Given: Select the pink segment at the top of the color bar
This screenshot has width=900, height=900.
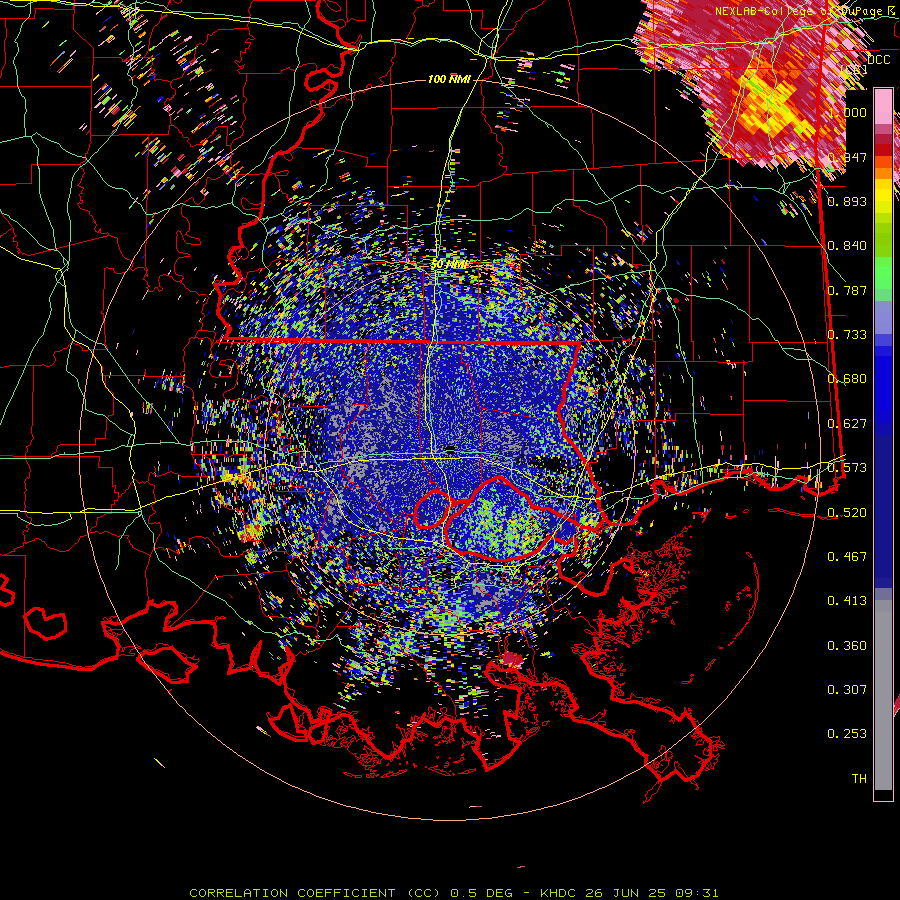Looking at the screenshot, I should pos(883,106).
